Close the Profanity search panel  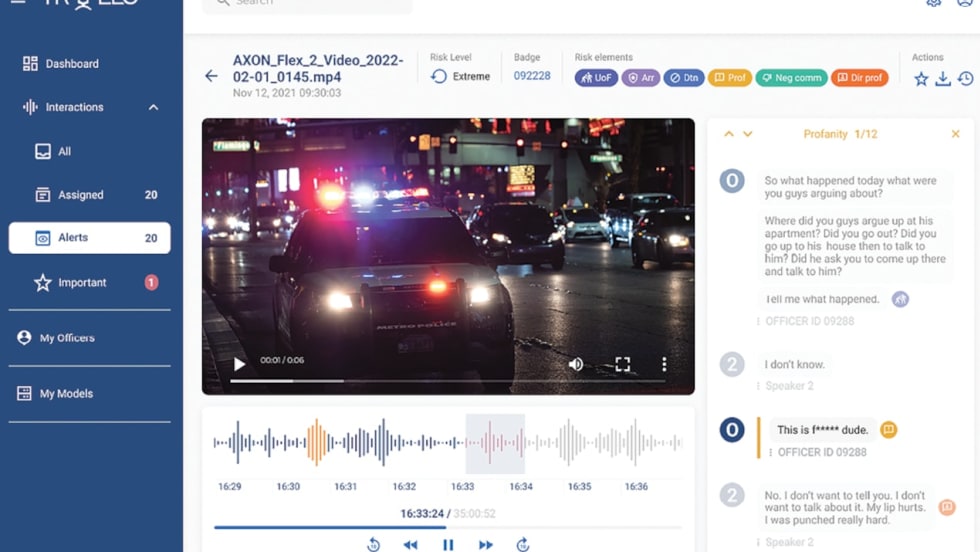coord(955,134)
